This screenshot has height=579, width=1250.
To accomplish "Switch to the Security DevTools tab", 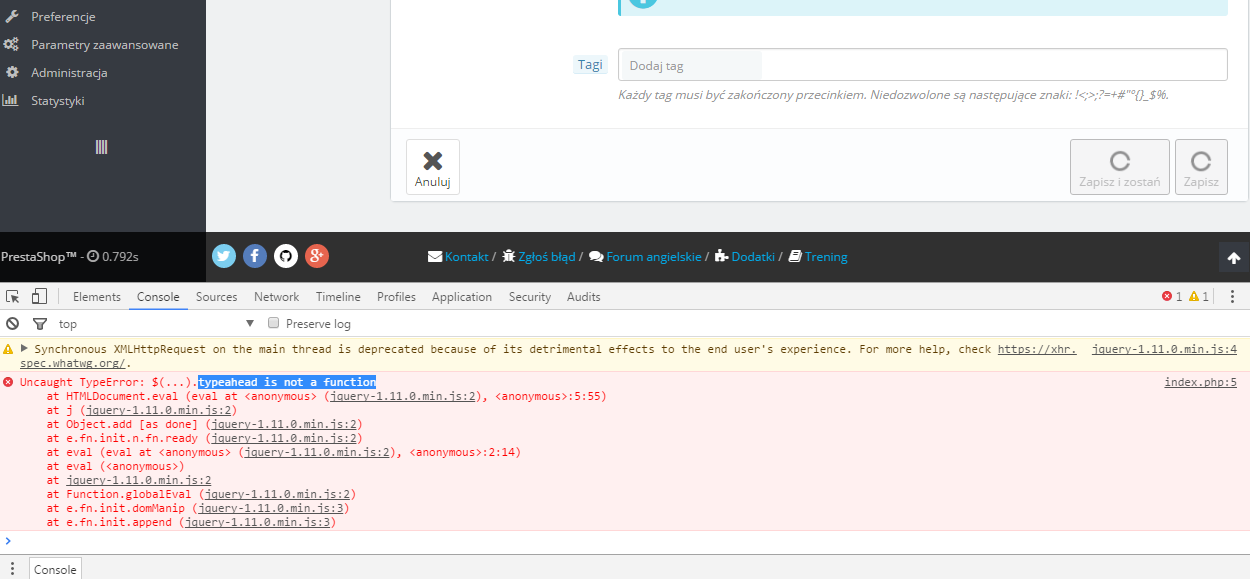I will pos(530,297).
